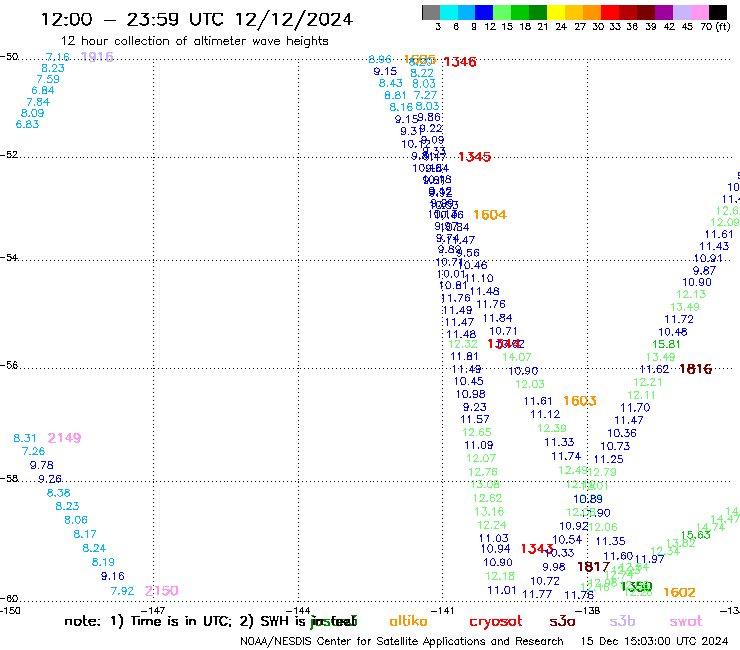740x650 pixels.
Task: Click the 'cryosat' satellite legend label
Action: tap(496, 622)
